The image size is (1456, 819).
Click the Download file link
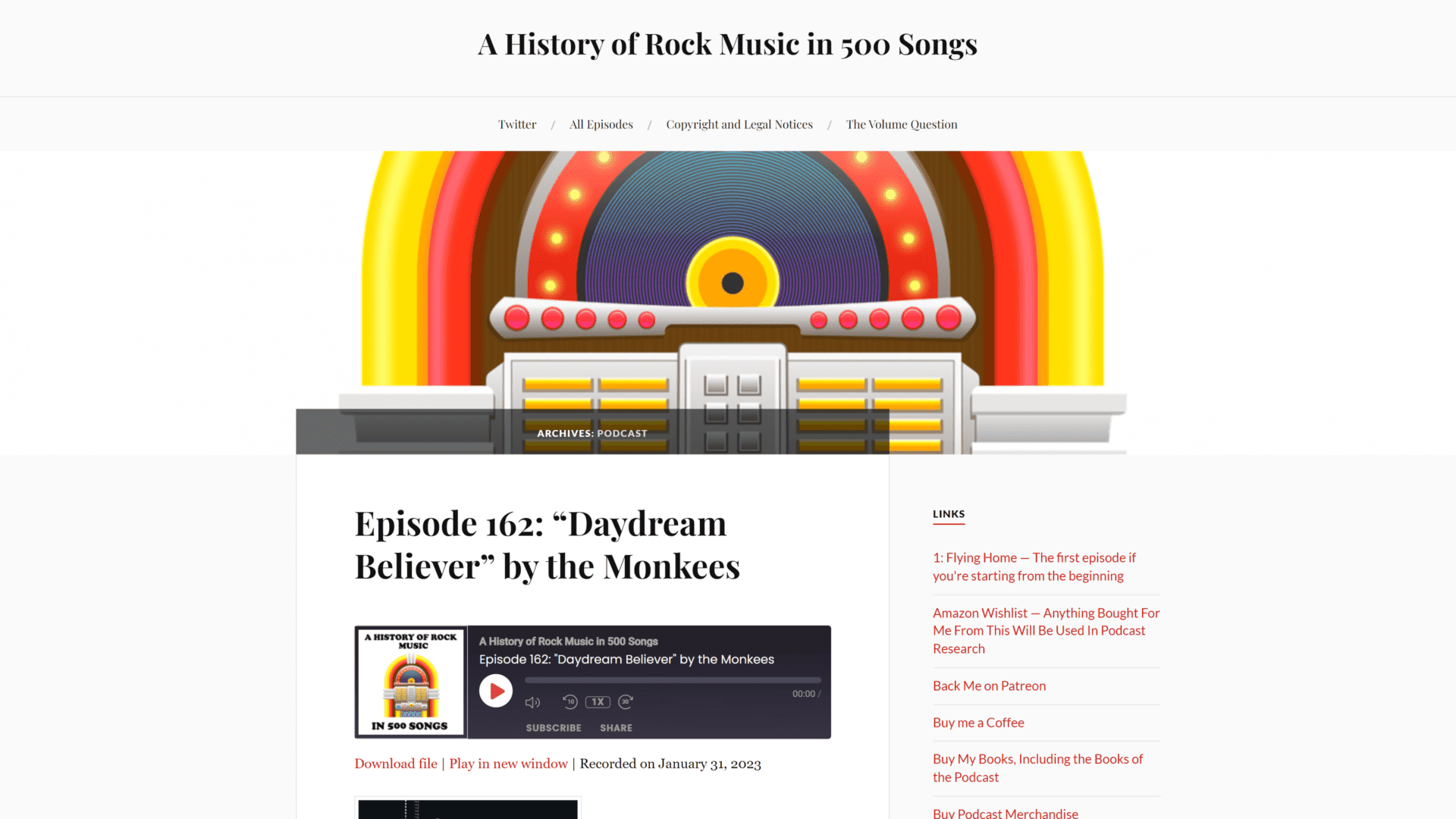[x=395, y=763]
